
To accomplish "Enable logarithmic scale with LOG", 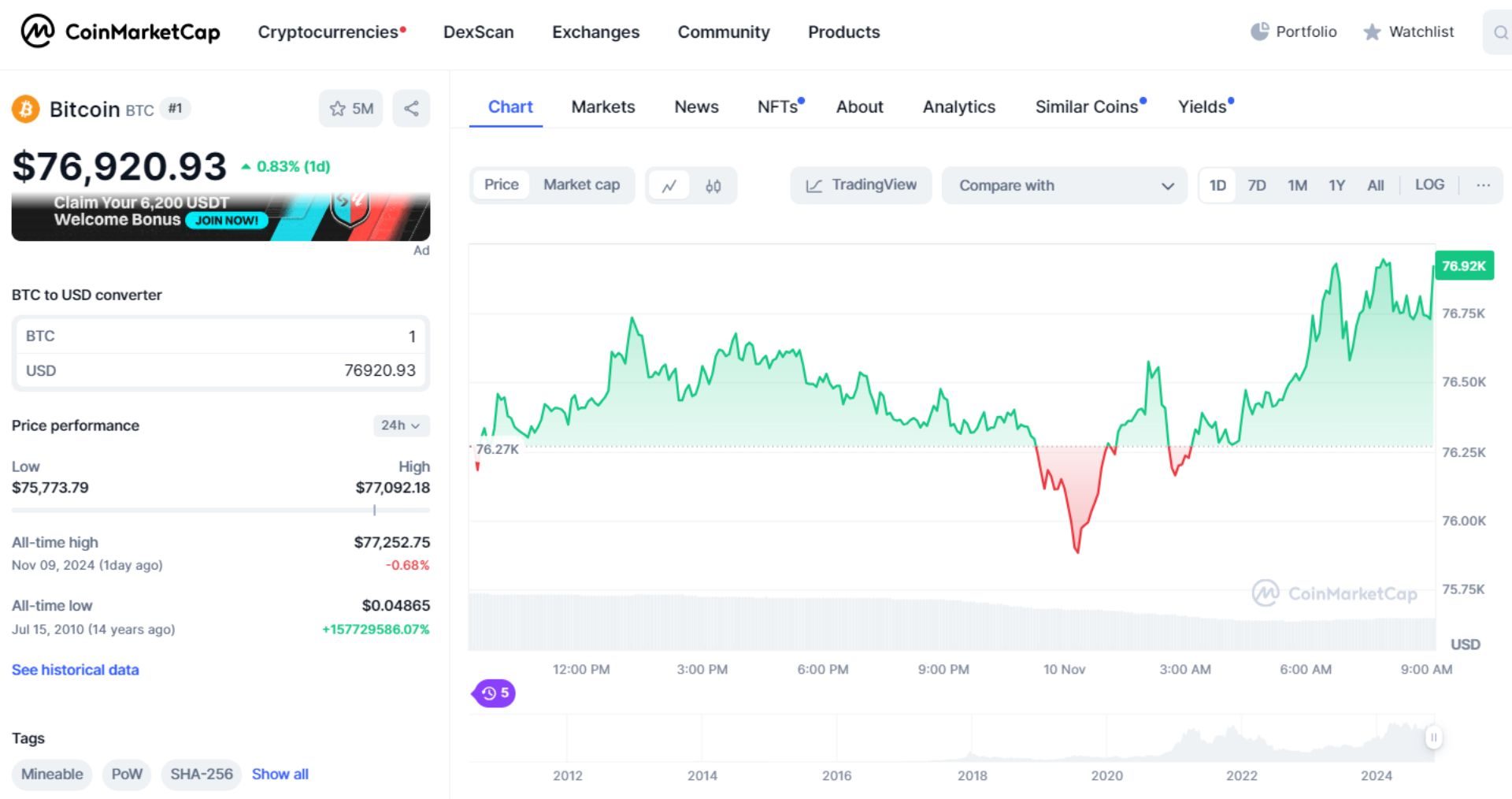I will point(1430,184).
